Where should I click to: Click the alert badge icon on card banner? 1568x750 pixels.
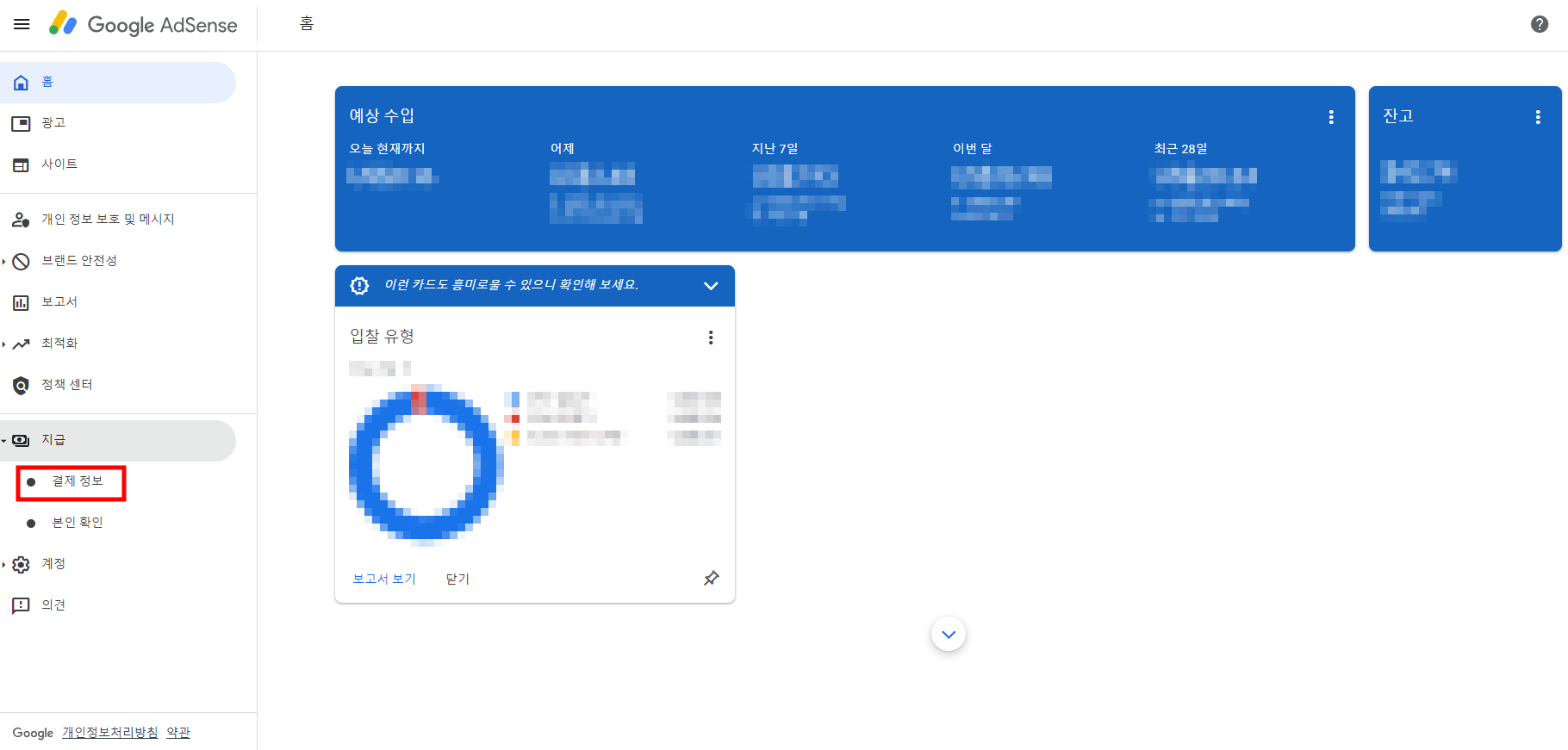point(359,286)
